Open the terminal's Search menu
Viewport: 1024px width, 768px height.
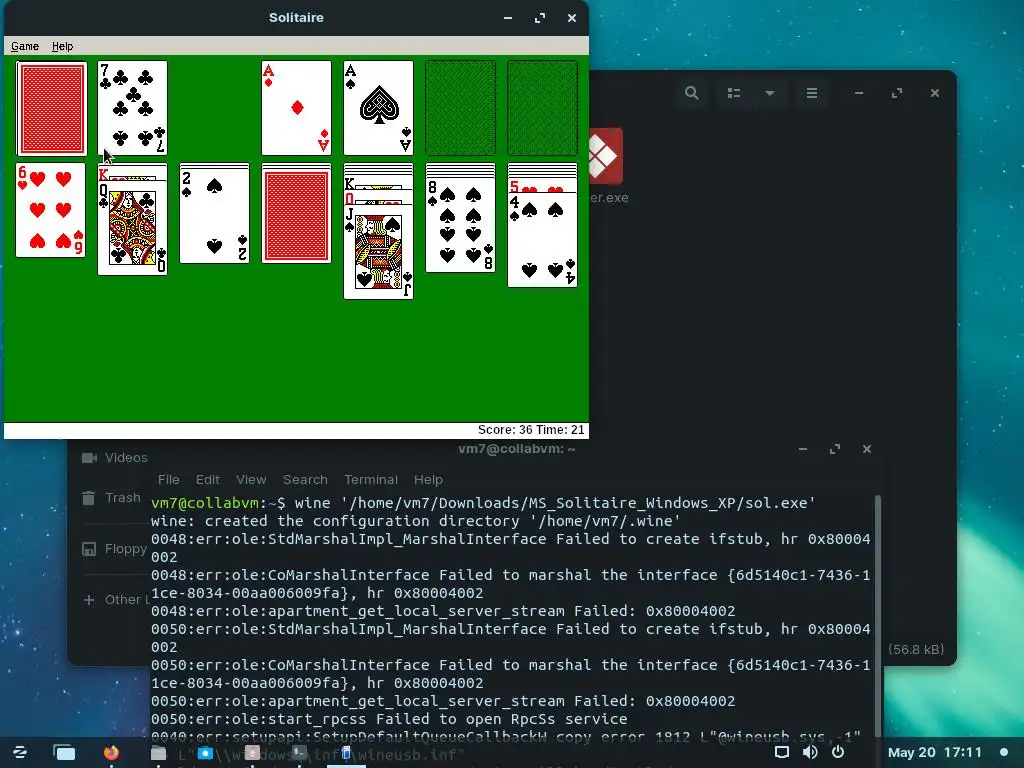coord(305,479)
